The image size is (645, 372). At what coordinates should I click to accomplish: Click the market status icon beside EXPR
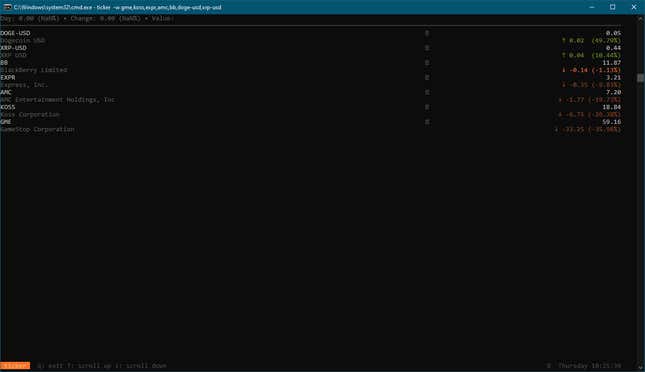point(427,78)
